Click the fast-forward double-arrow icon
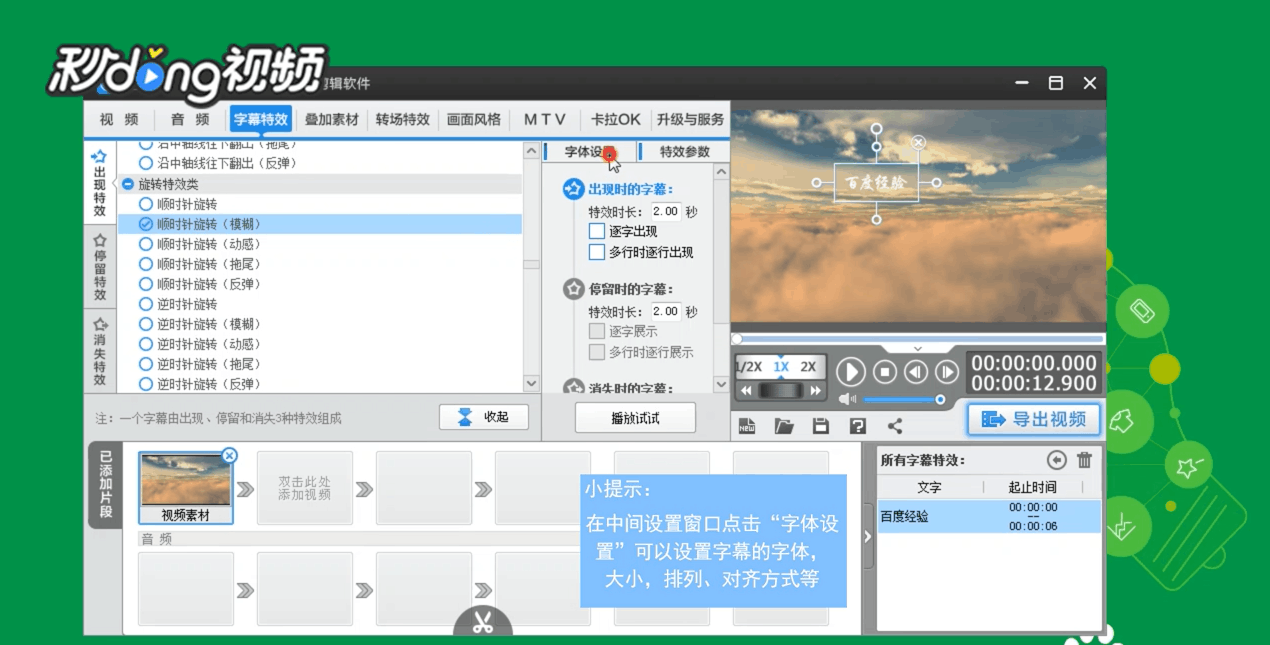The height and width of the screenshot is (645, 1270). pos(815,390)
